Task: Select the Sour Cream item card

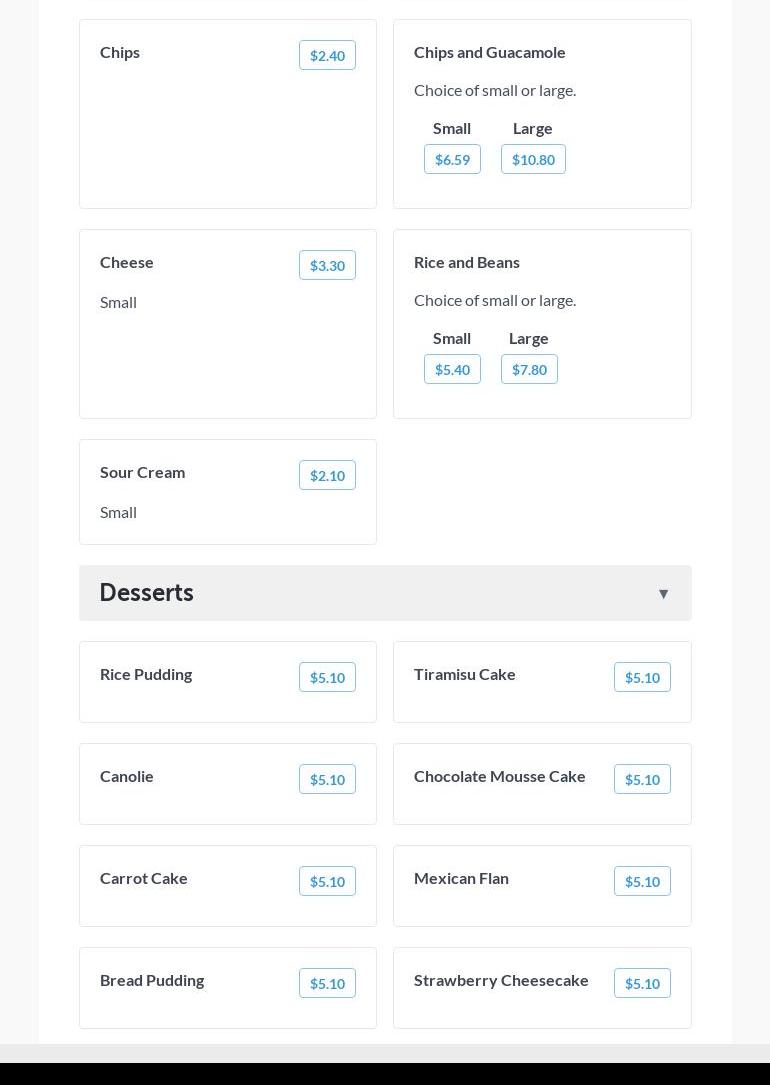Action: [x=228, y=492]
